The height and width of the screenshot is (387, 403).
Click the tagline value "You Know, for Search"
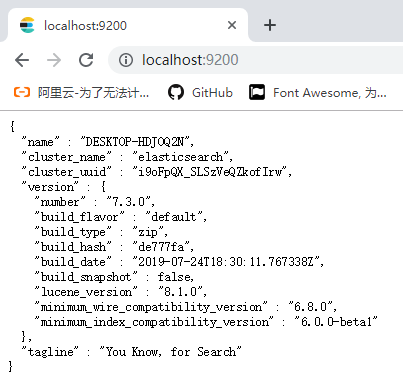(170, 352)
